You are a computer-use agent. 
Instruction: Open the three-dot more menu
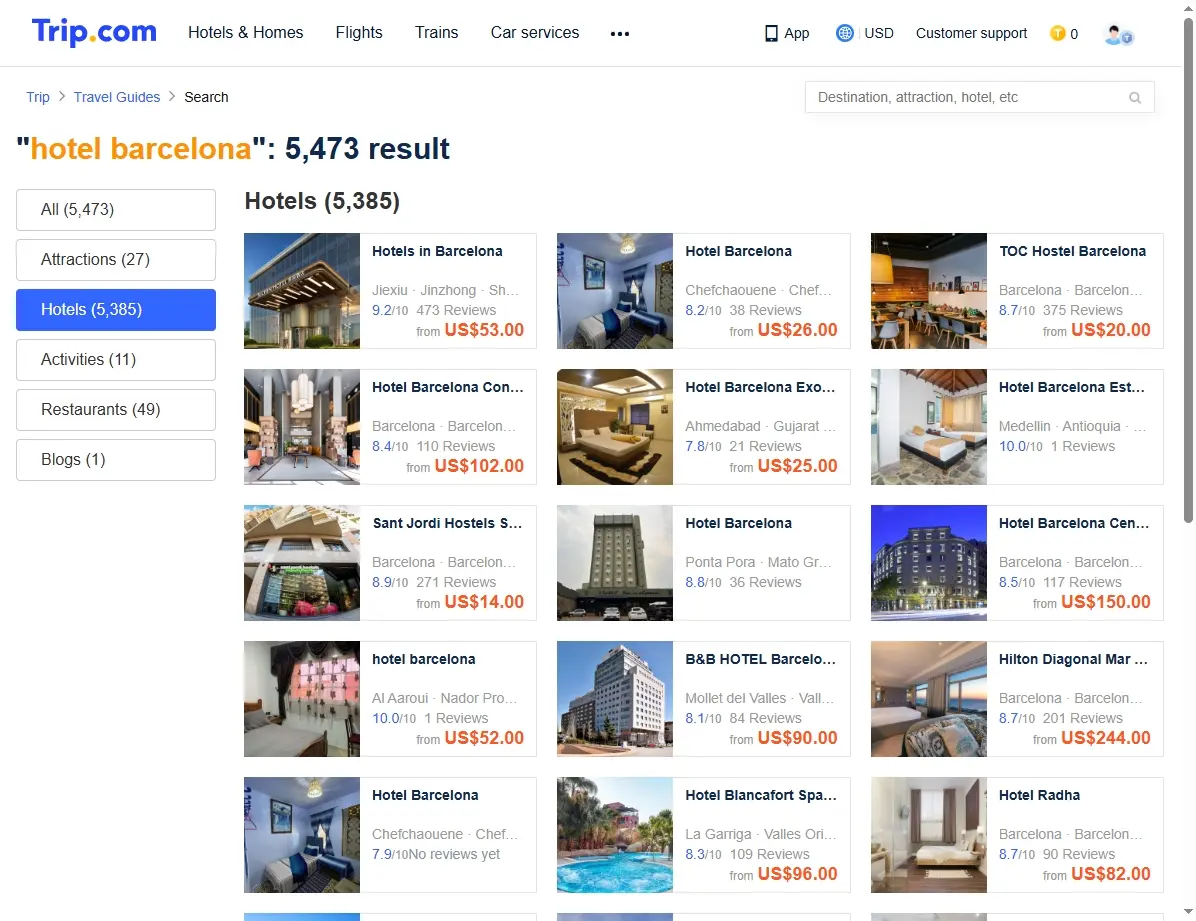point(620,34)
